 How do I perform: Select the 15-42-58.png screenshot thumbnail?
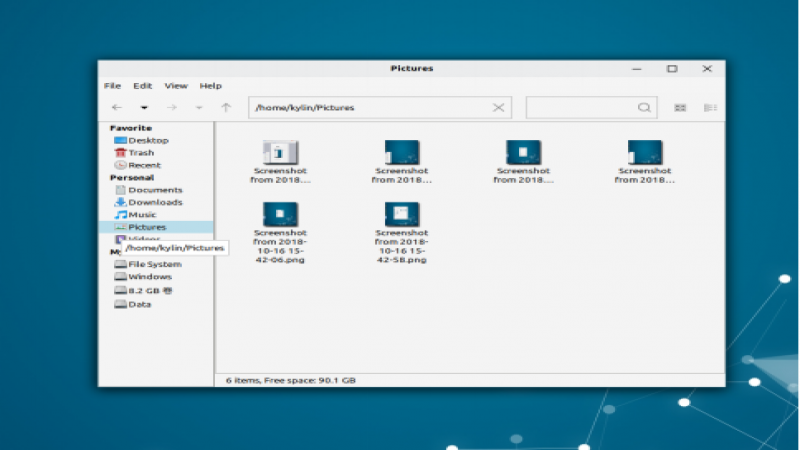[x=402, y=213]
